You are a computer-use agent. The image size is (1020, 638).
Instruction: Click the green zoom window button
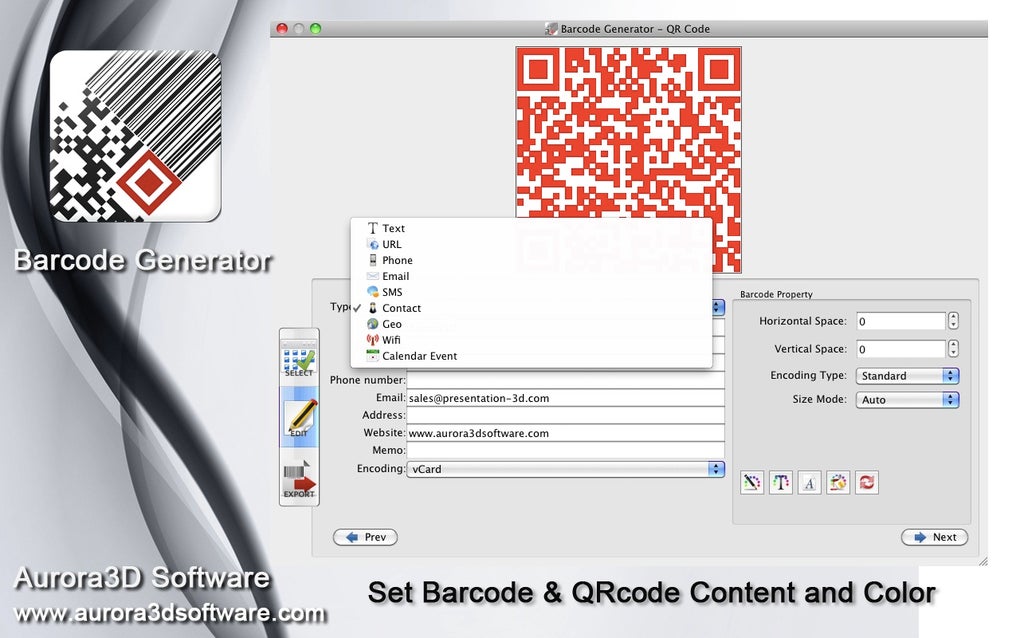315,29
